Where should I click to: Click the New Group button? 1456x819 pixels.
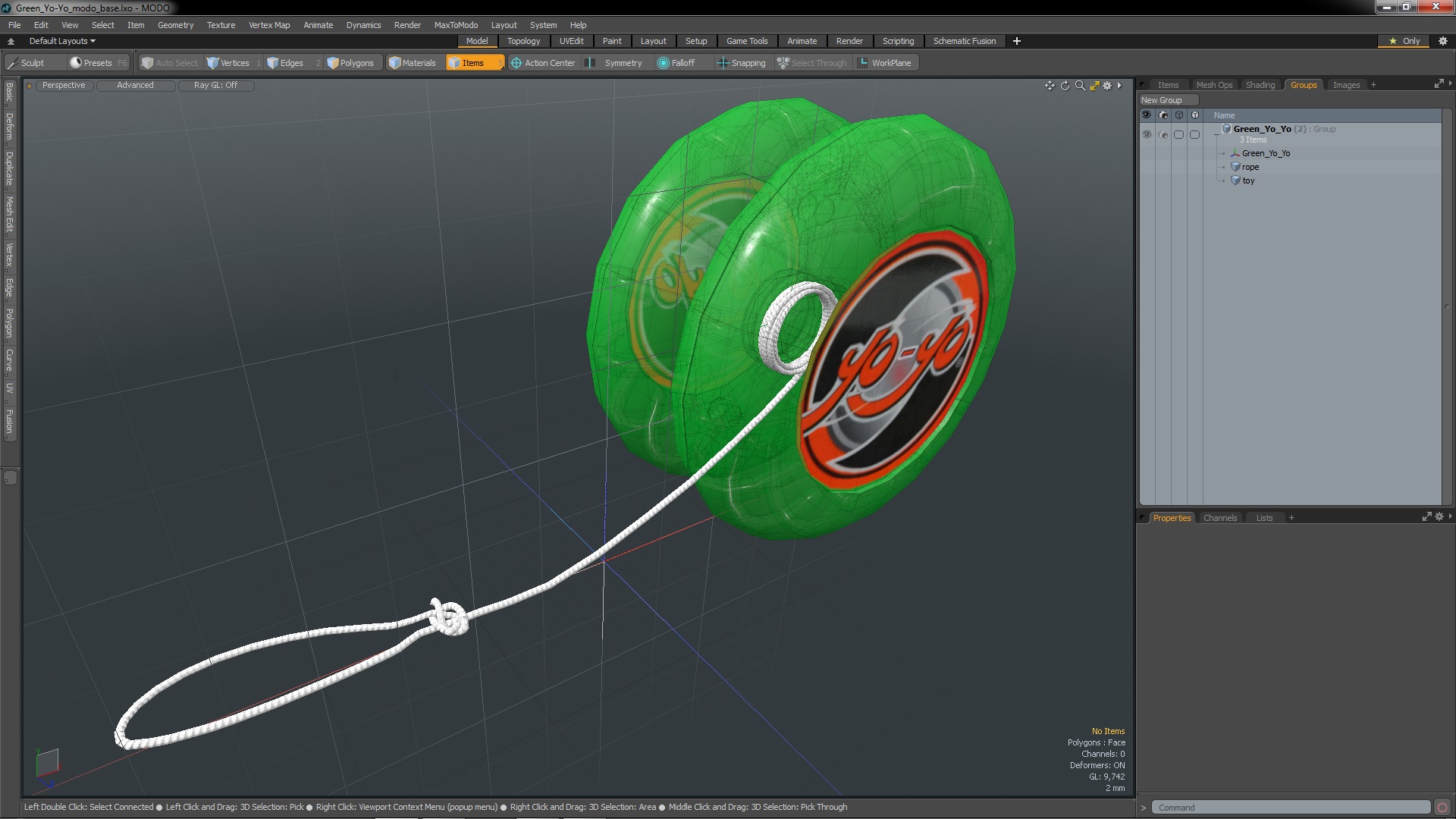[x=1168, y=100]
